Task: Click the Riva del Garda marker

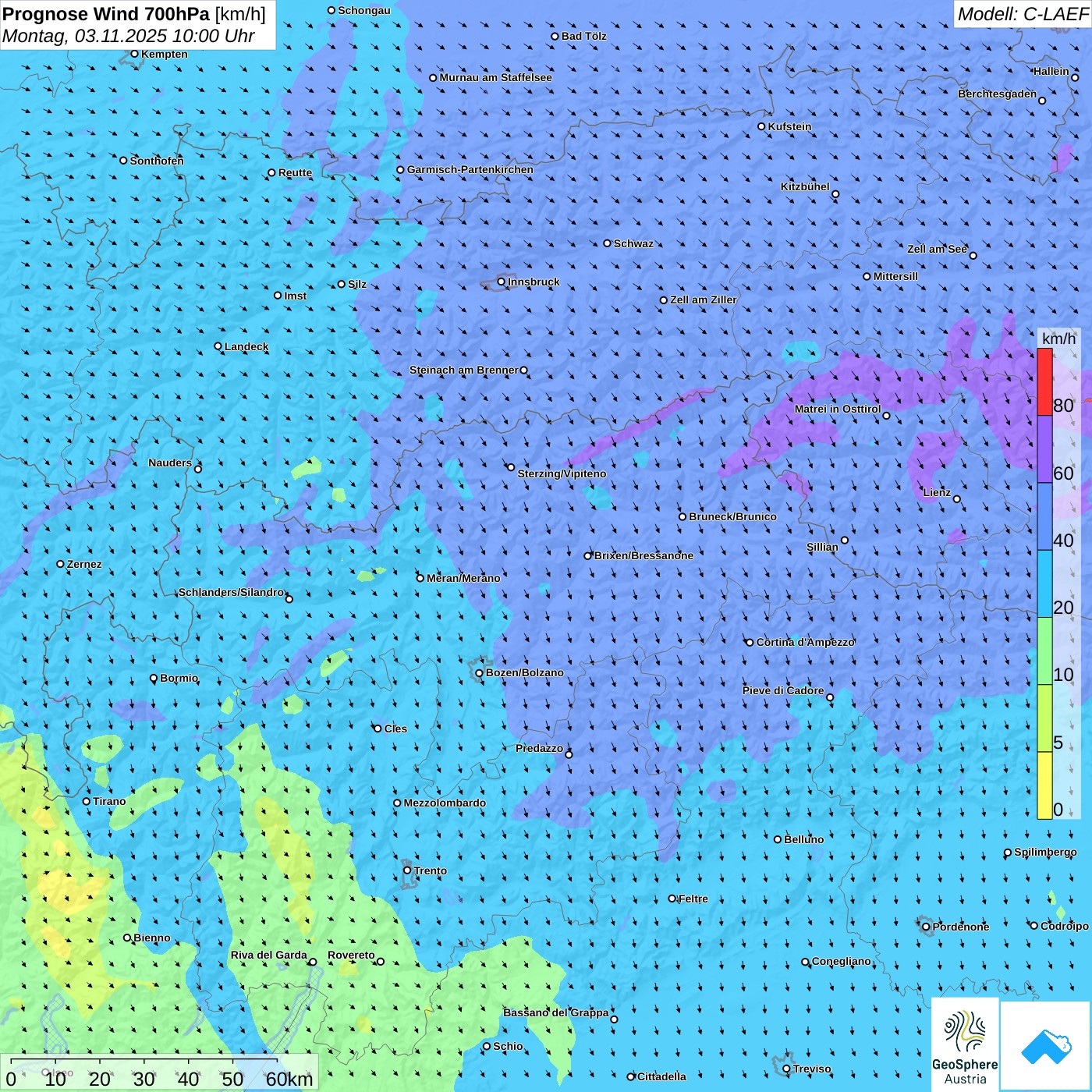Action: [x=313, y=962]
